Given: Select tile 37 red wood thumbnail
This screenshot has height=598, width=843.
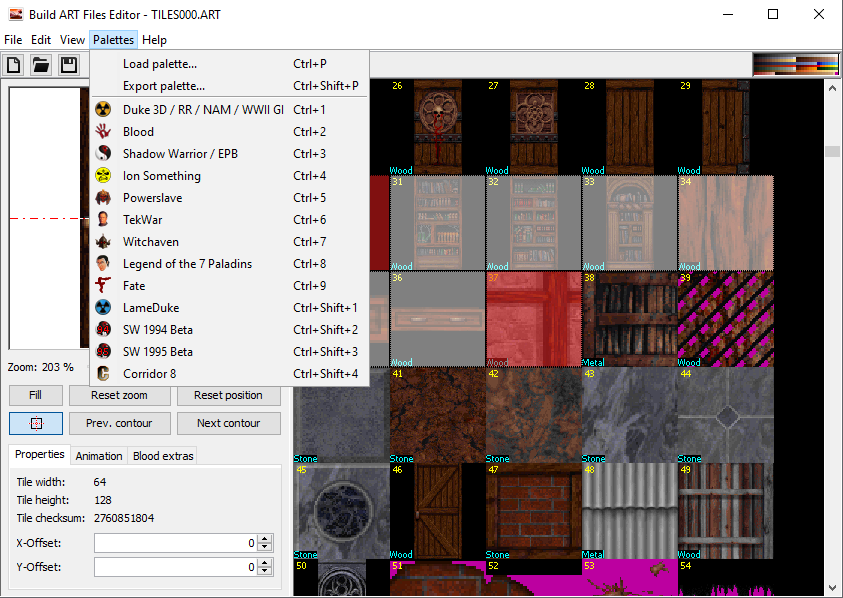Looking at the screenshot, I should point(534,319).
